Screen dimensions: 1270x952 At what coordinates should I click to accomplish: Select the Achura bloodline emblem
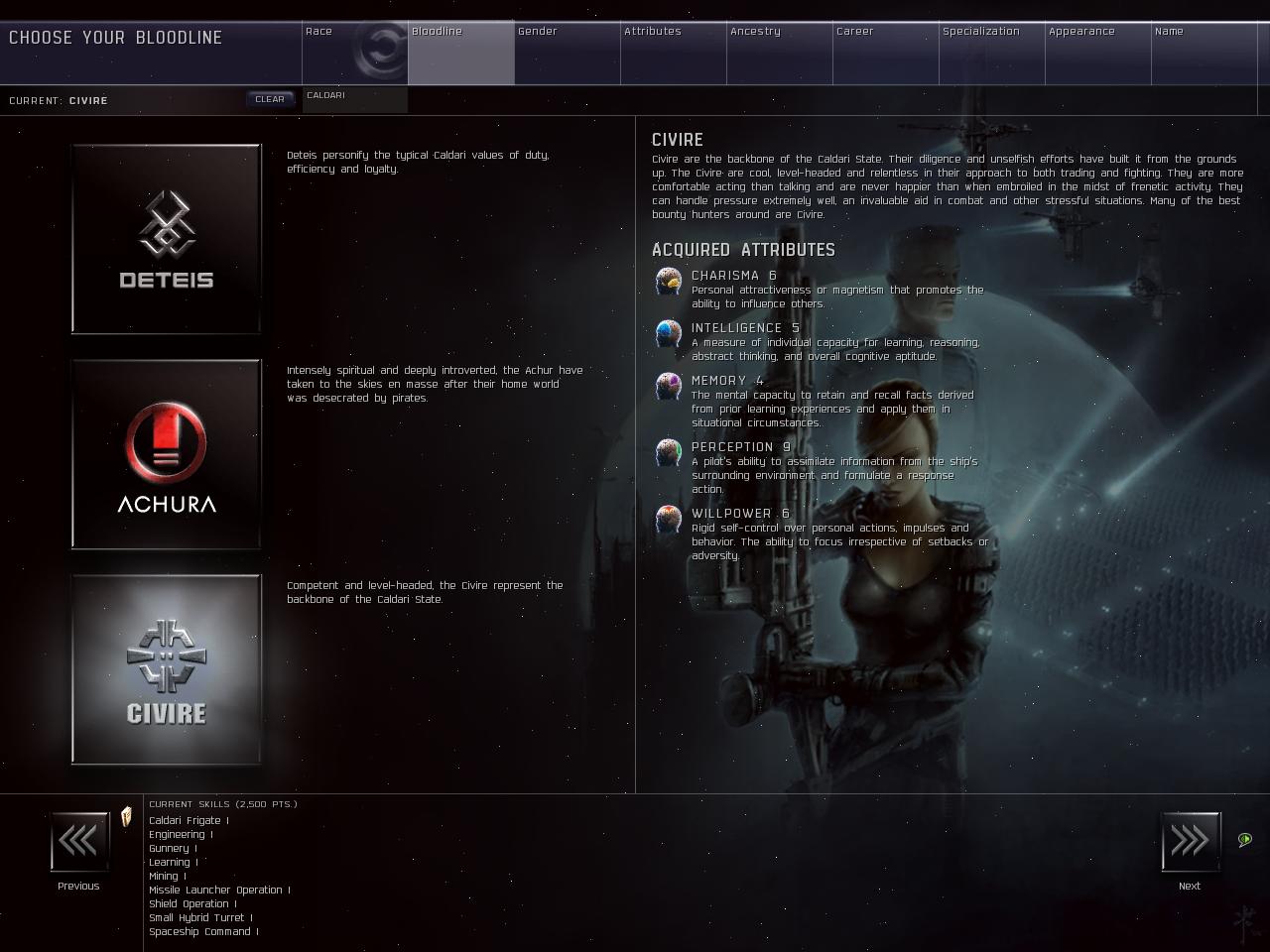(x=166, y=454)
